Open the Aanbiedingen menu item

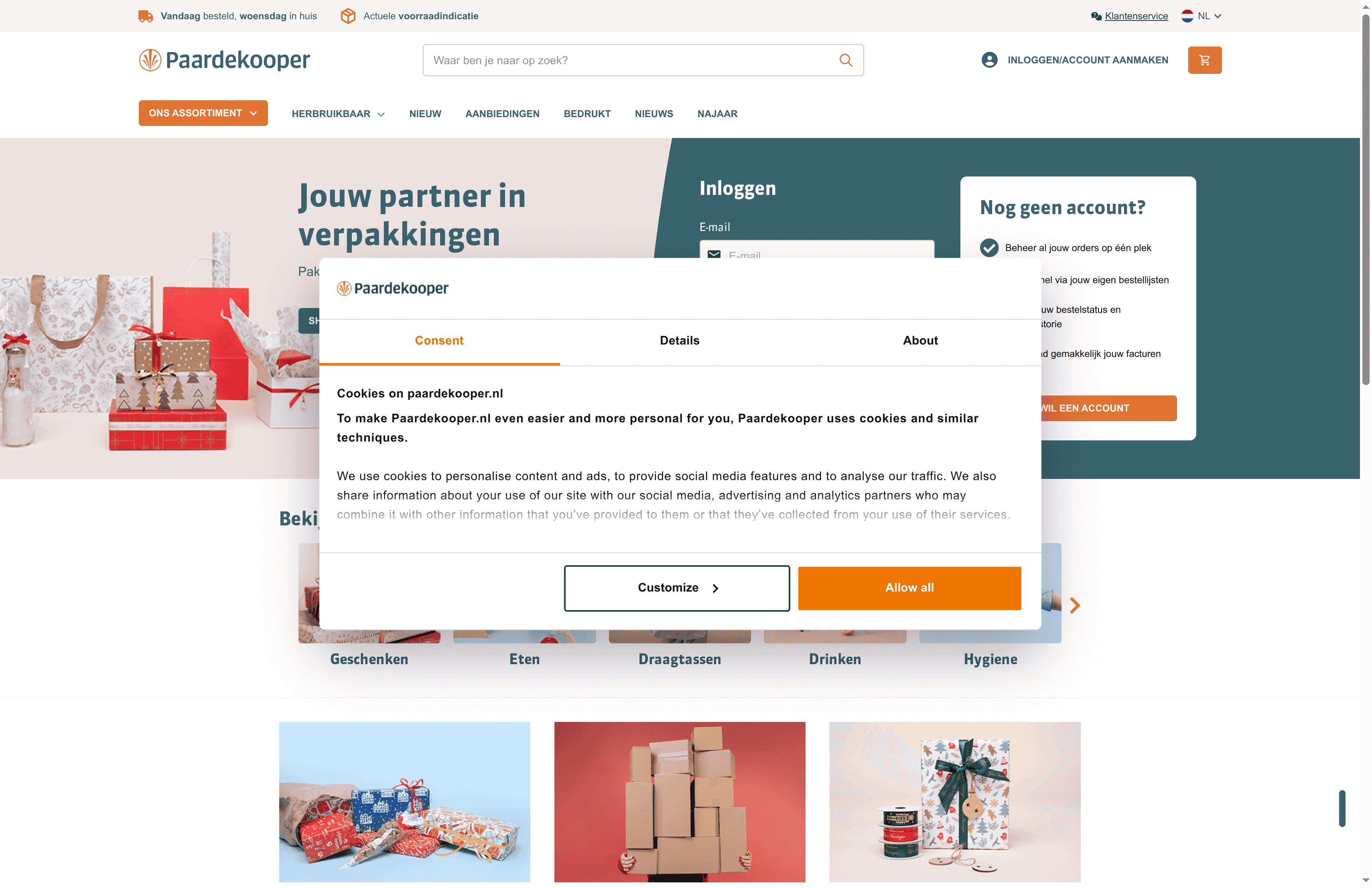502,114
